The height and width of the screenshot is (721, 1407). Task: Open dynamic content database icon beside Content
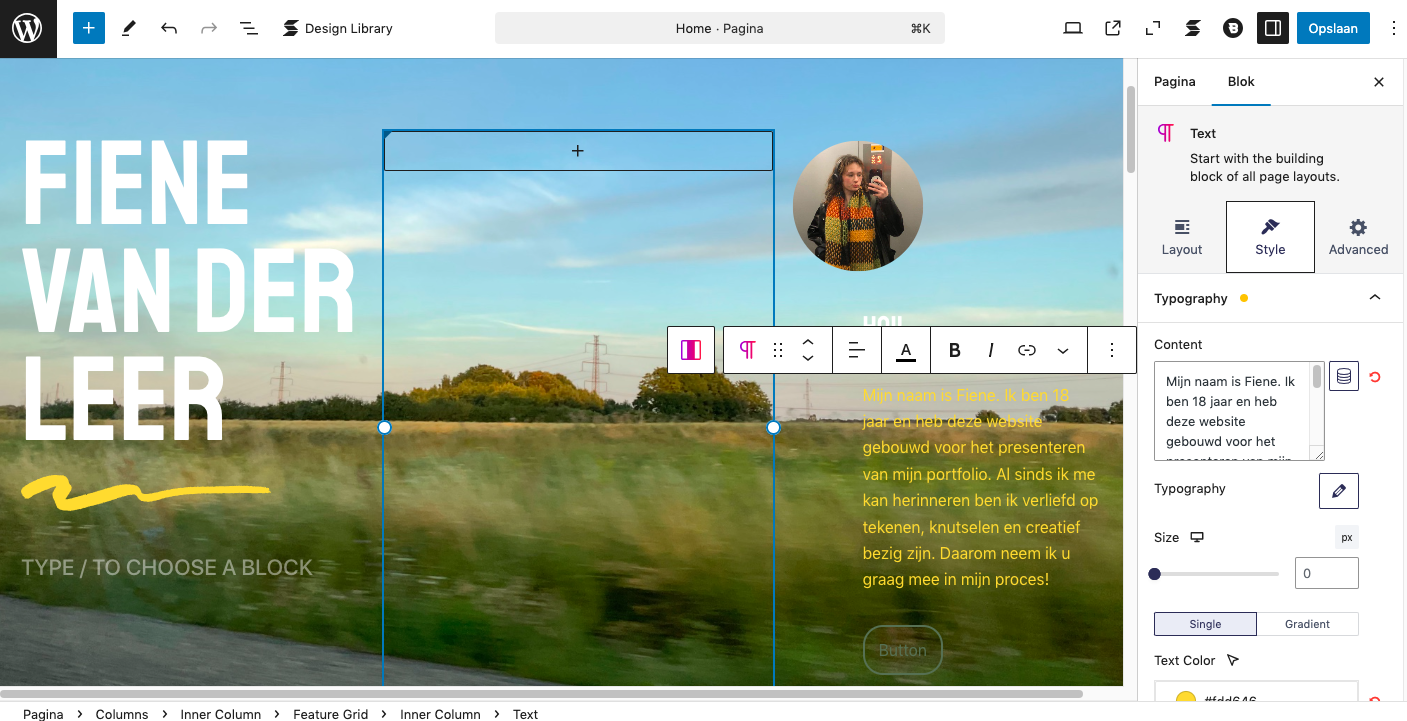1343,377
